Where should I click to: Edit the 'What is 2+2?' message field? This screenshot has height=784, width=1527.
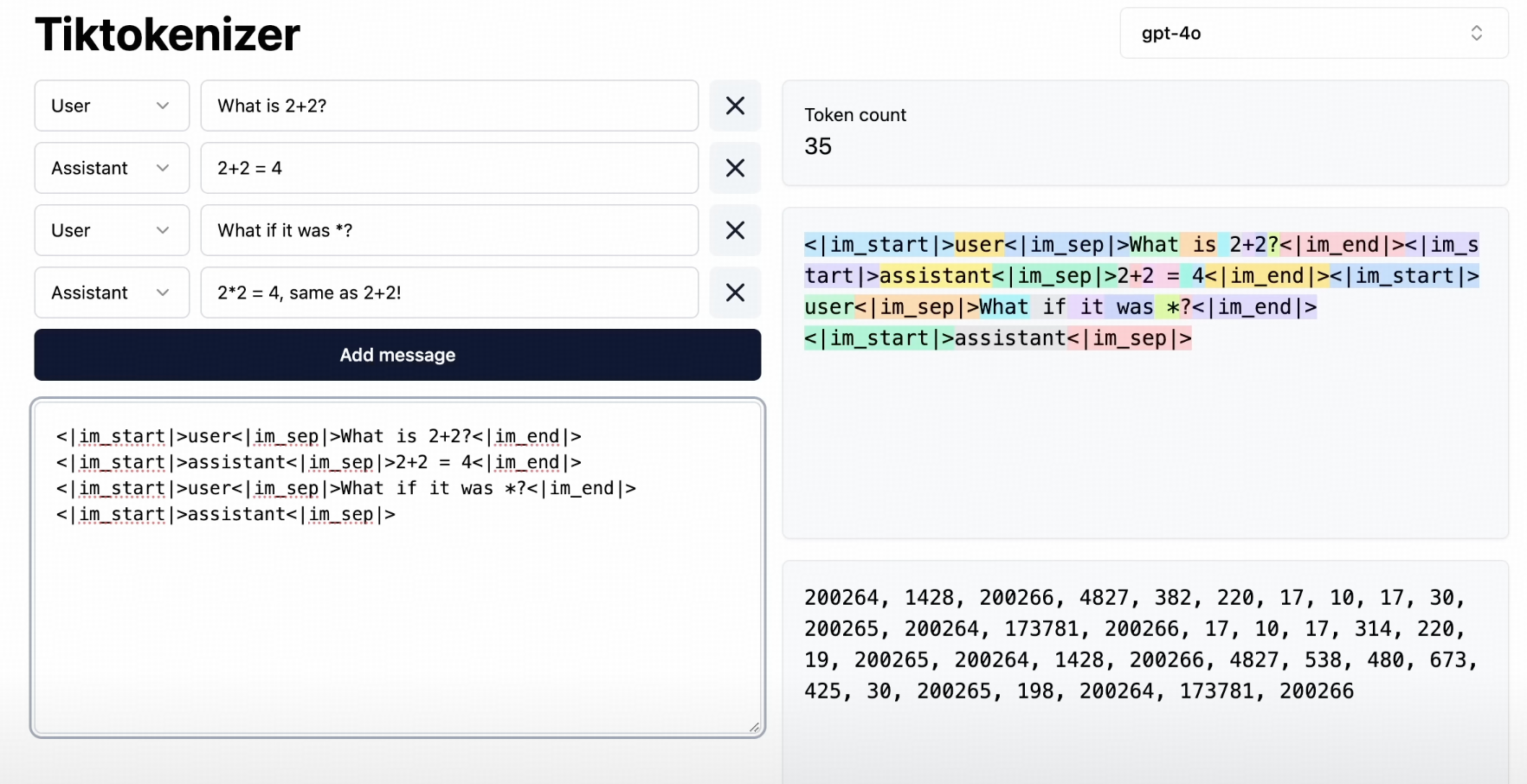click(x=449, y=106)
